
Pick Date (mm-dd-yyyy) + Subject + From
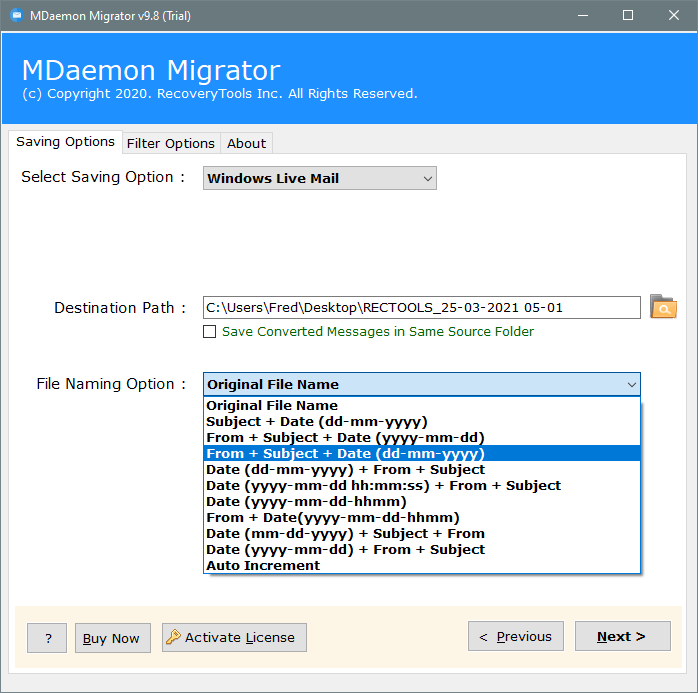click(x=422, y=534)
